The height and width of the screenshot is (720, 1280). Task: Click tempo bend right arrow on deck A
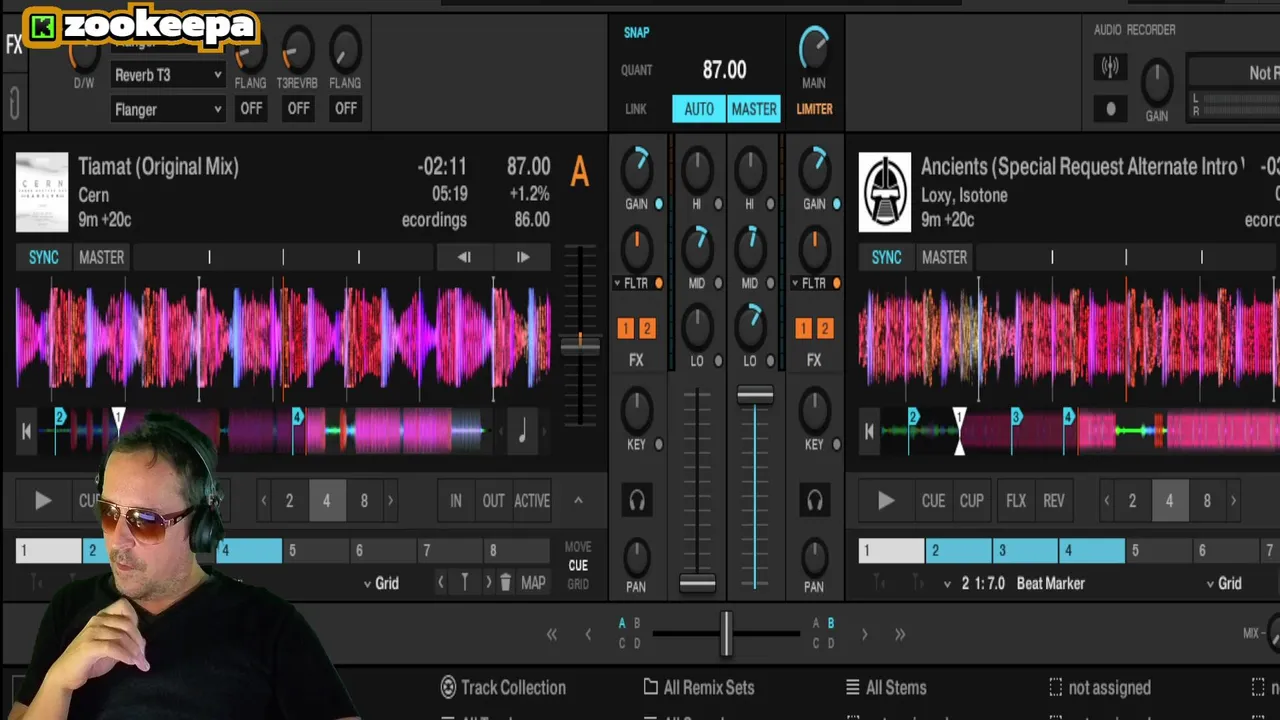(522, 257)
